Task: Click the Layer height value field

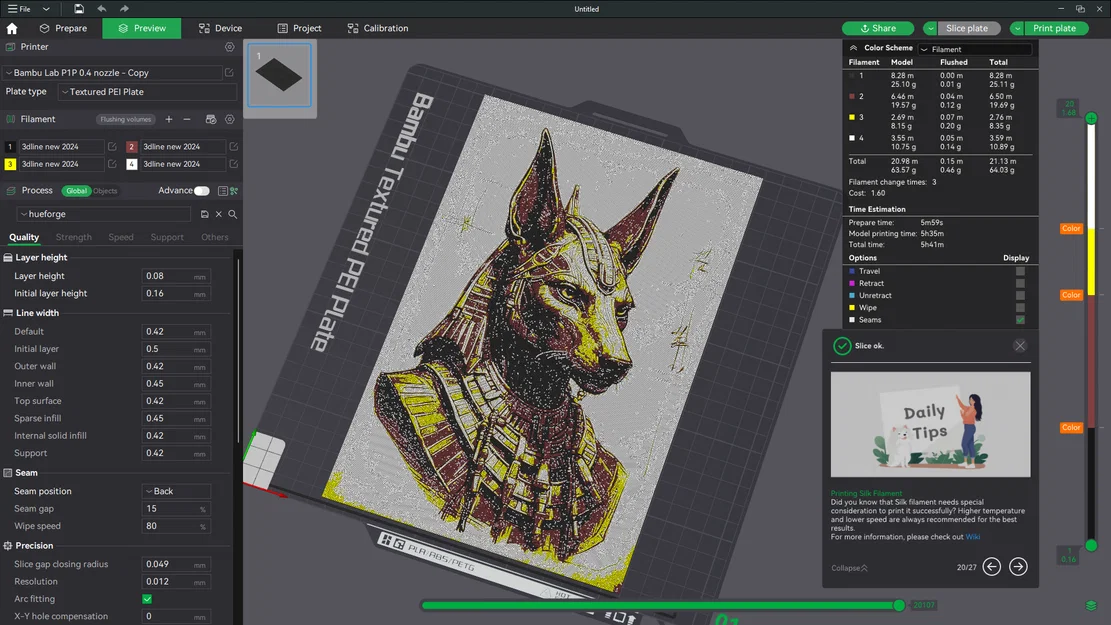Action: (x=176, y=276)
